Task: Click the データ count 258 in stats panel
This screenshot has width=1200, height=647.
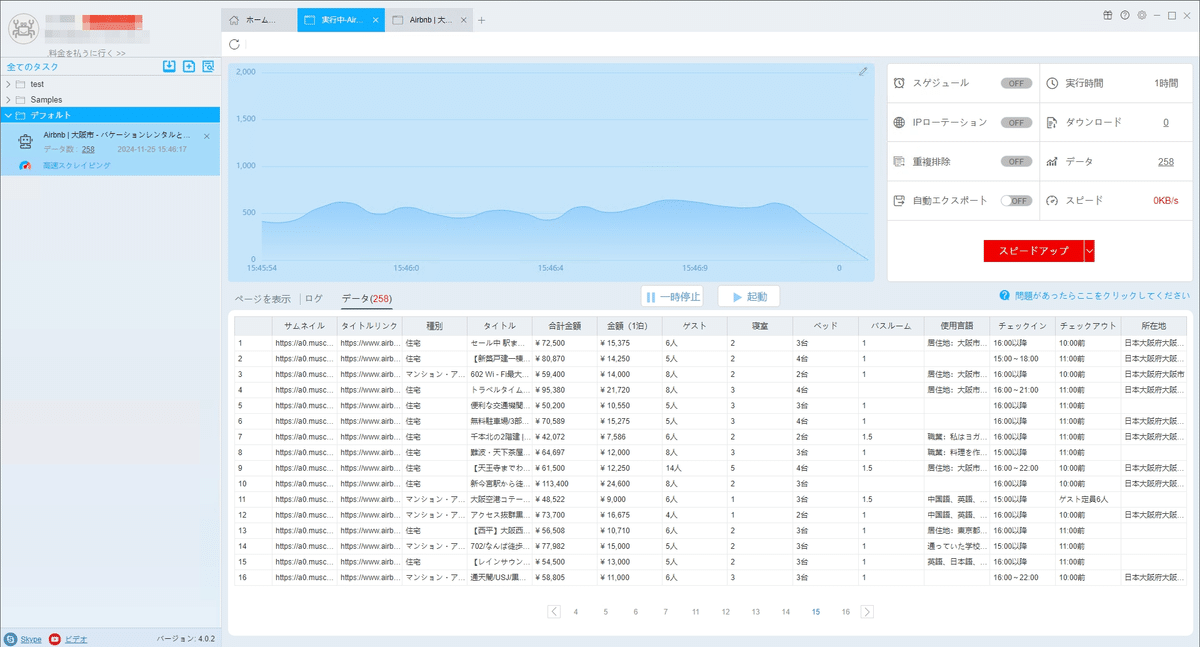Action: click(x=1165, y=161)
